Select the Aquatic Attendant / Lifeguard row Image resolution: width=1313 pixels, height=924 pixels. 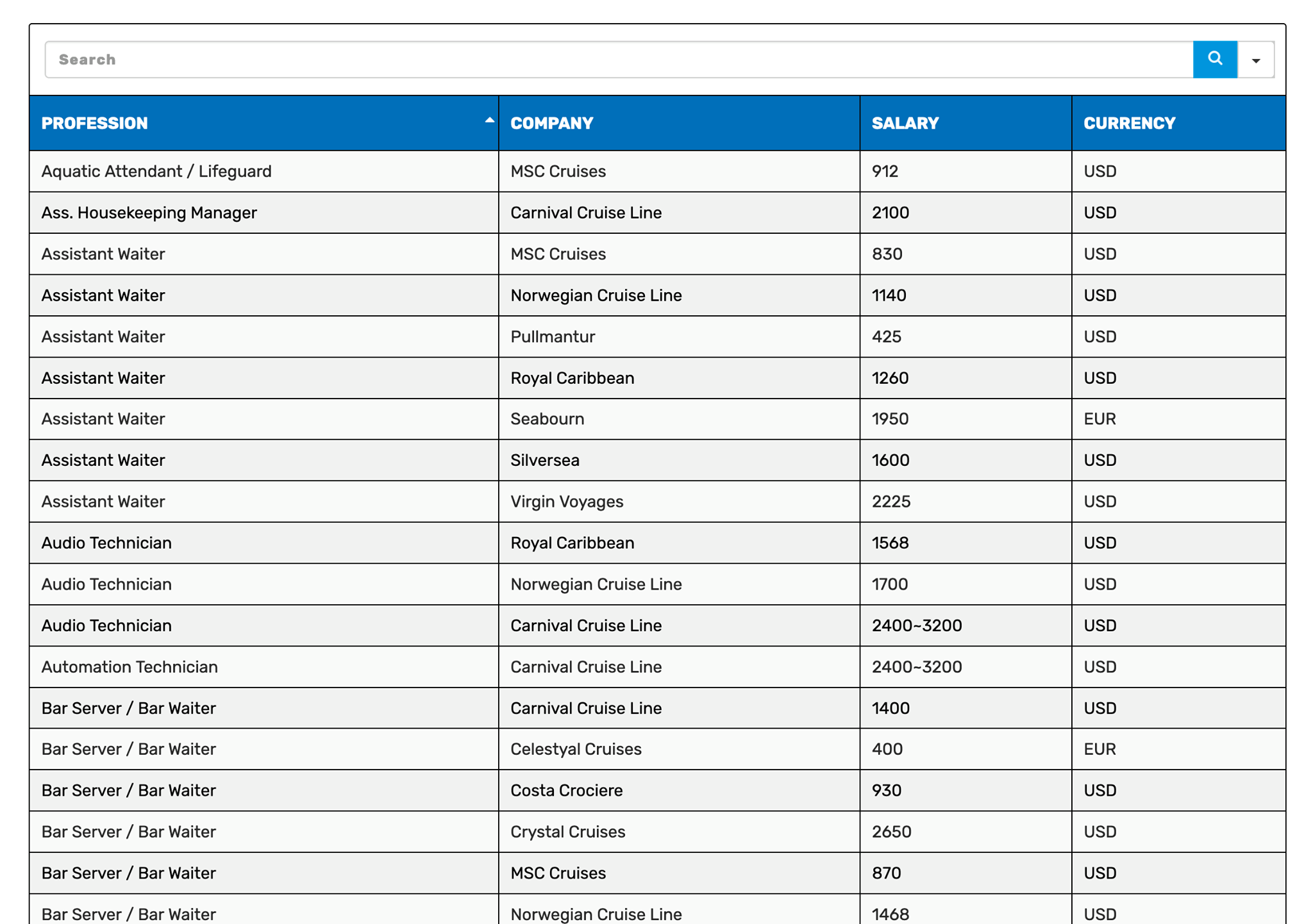tap(657, 171)
